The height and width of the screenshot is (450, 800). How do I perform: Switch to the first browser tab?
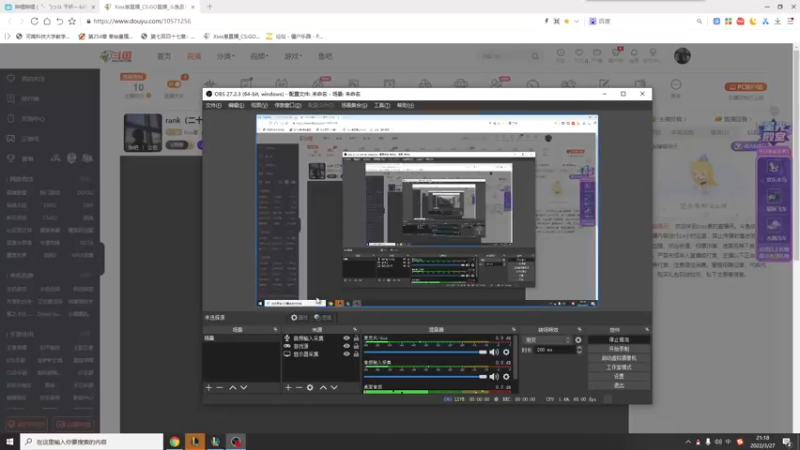point(50,7)
